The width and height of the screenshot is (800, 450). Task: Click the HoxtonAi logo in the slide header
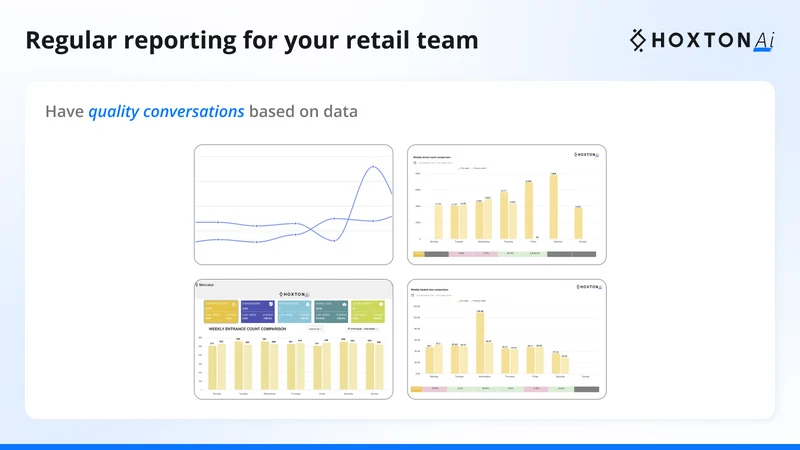(703, 40)
